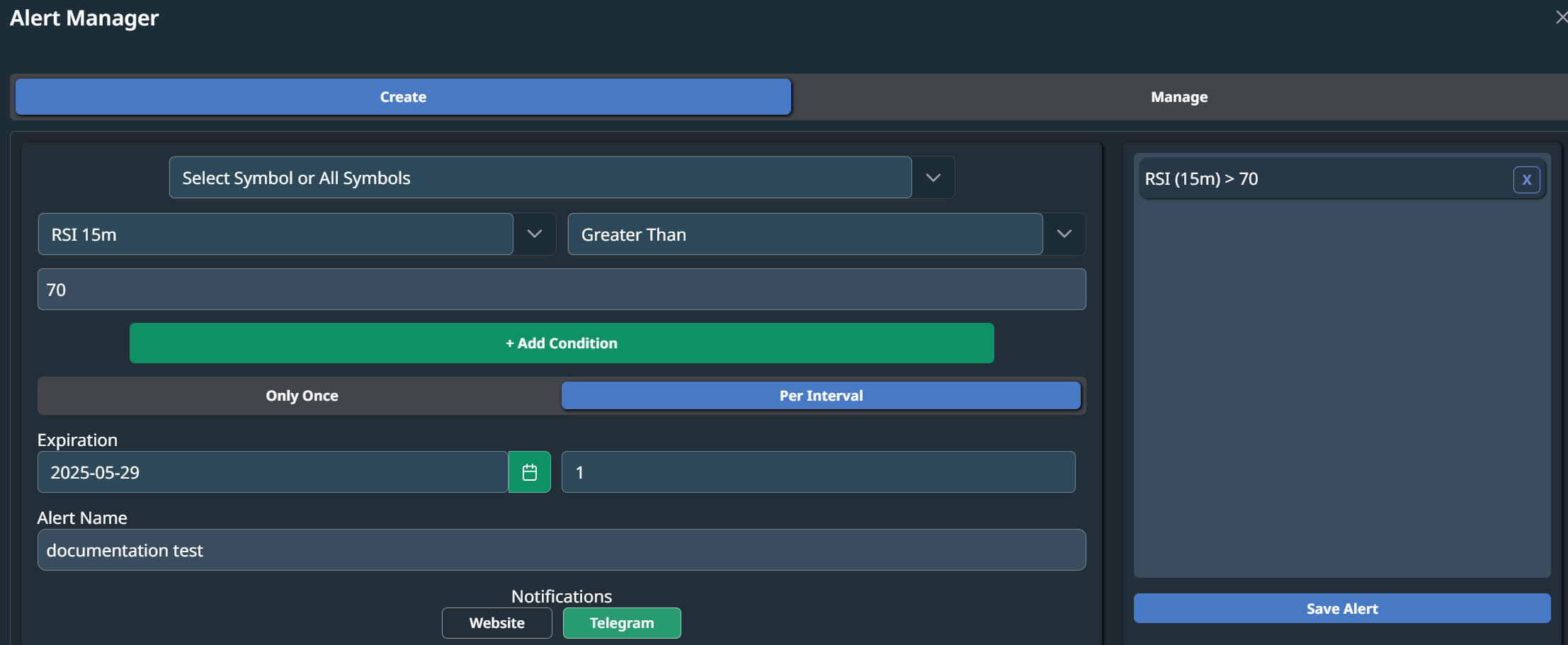Viewport: 1568px width, 645px height.
Task: Toggle Telegram notifications
Action: coord(621,623)
